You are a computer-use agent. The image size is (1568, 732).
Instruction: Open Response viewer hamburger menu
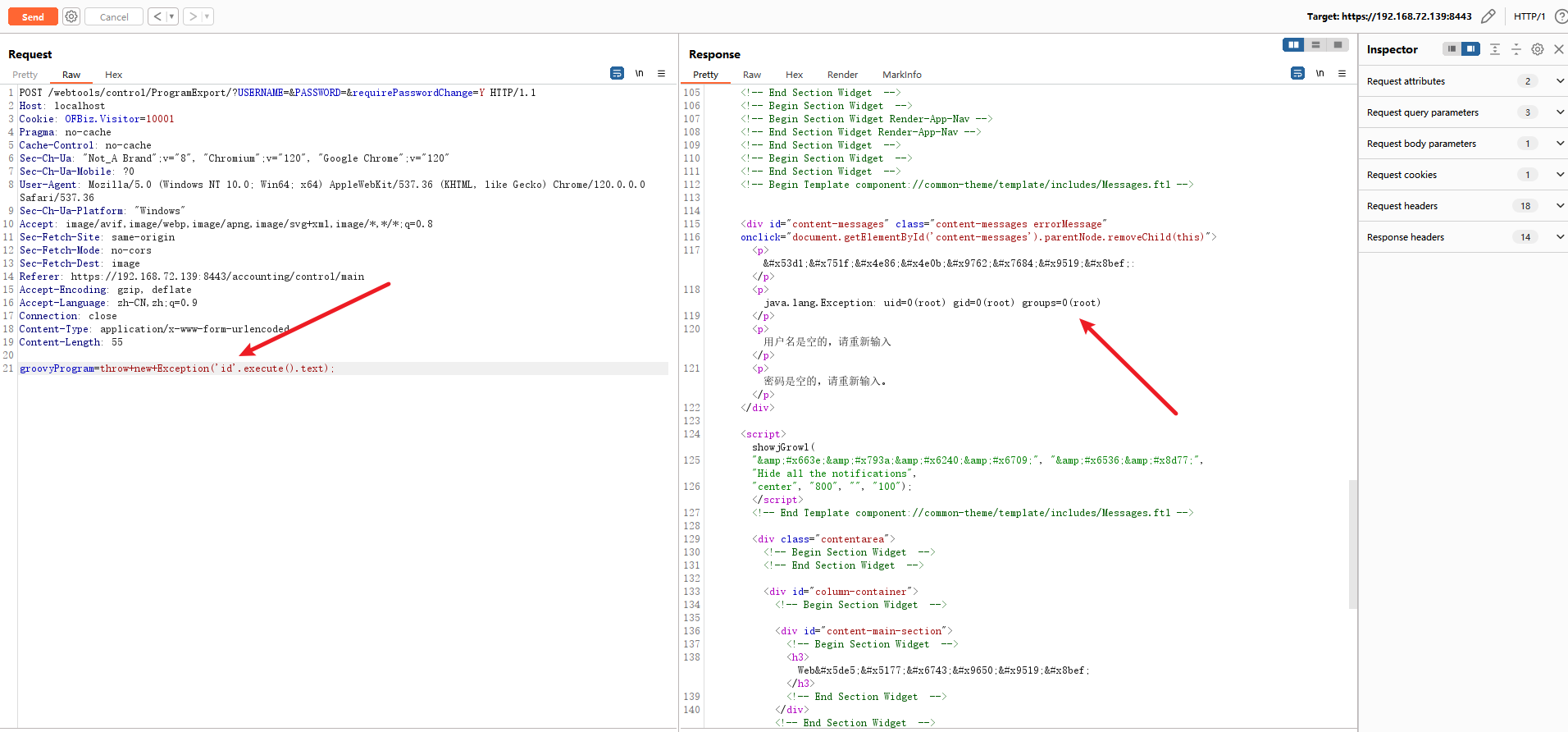pyautogui.click(x=1342, y=73)
